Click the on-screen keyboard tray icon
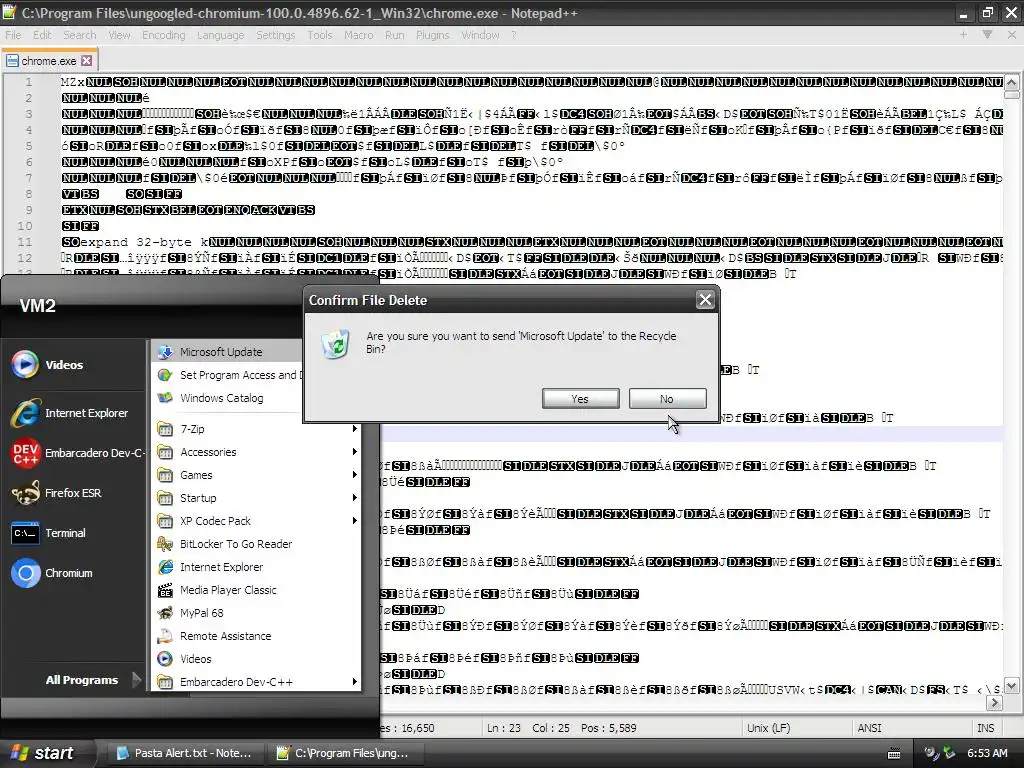 (894, 754)
